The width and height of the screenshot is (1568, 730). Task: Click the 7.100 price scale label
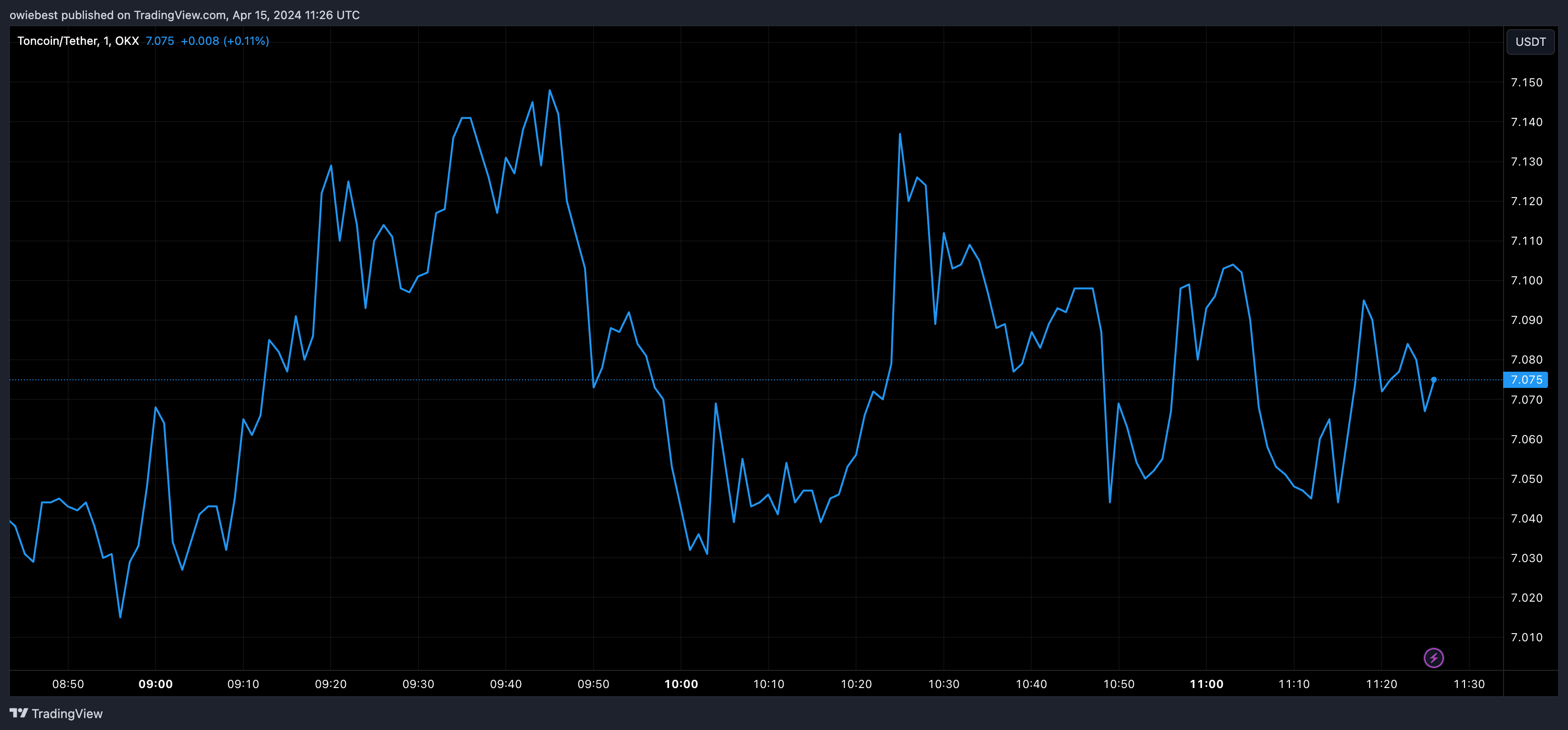1526,281
